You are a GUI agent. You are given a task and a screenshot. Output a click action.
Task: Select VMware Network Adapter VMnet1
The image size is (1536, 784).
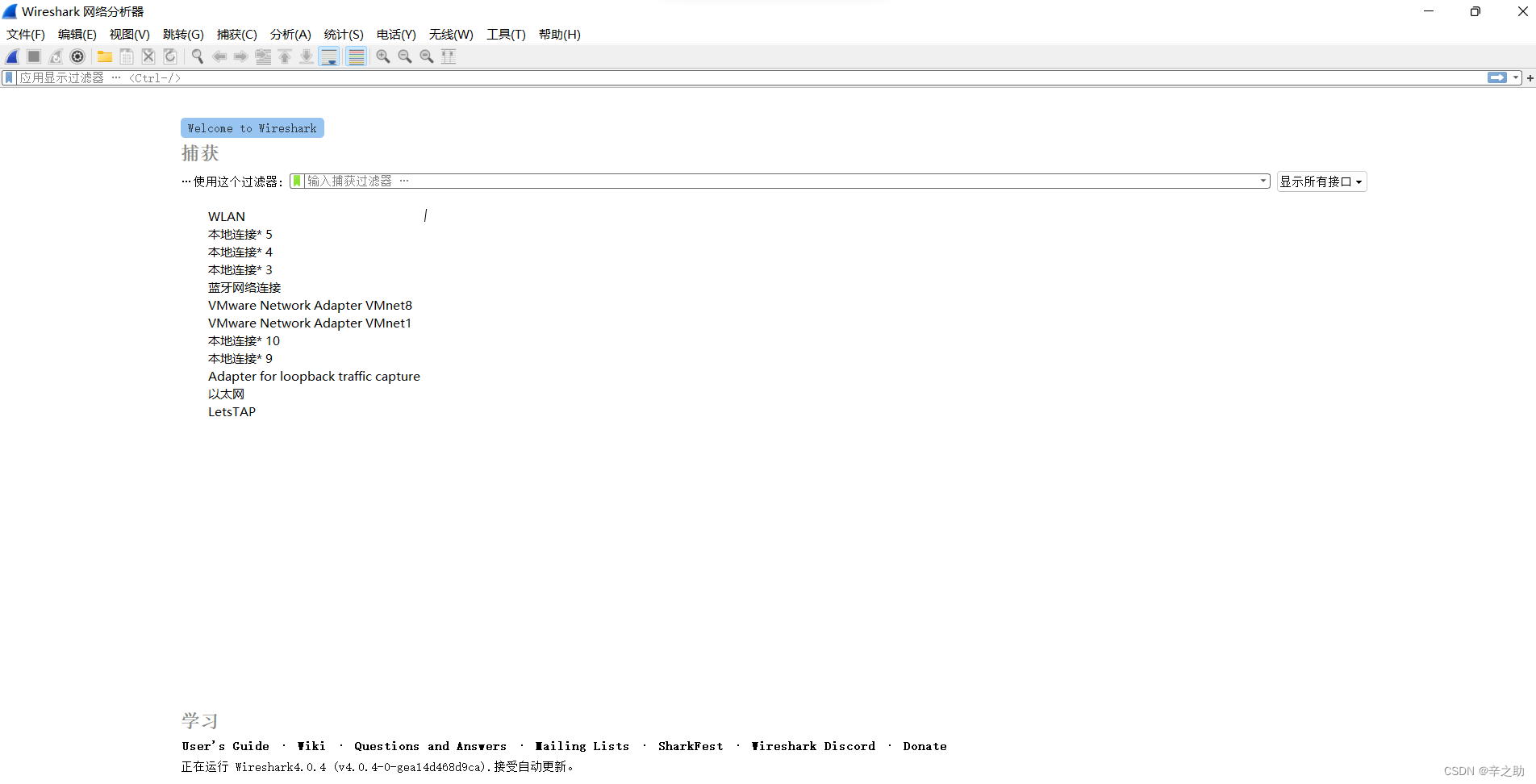click(310, 323)
